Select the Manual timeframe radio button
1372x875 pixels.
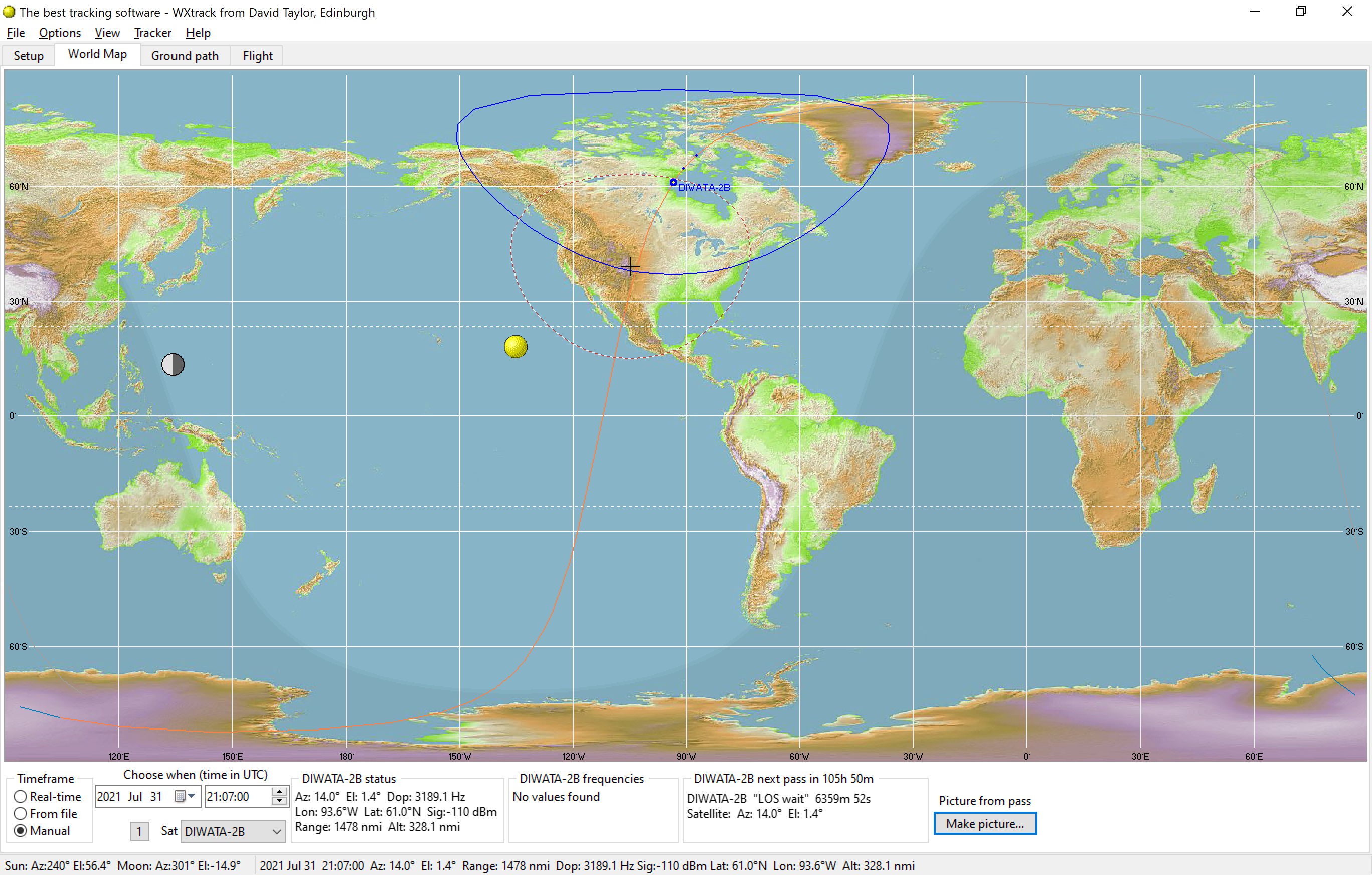(x=21, y=830)
